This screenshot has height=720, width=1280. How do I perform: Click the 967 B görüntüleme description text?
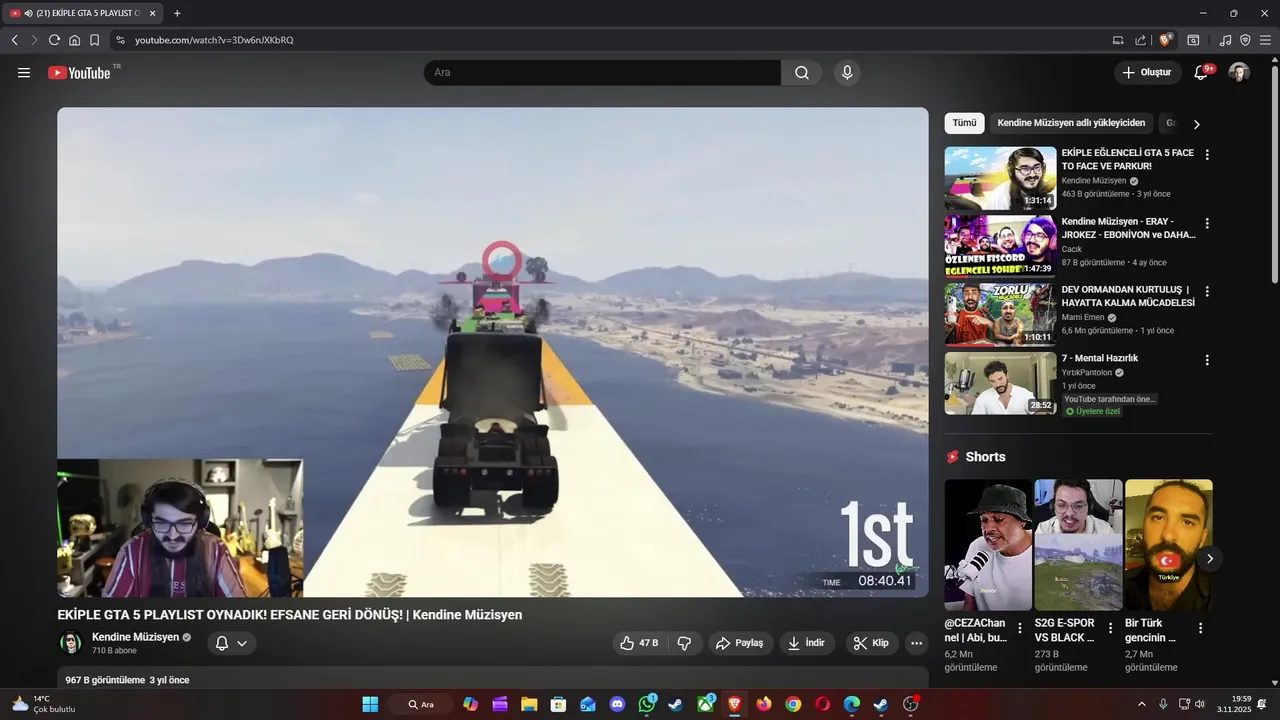(127, 680)
